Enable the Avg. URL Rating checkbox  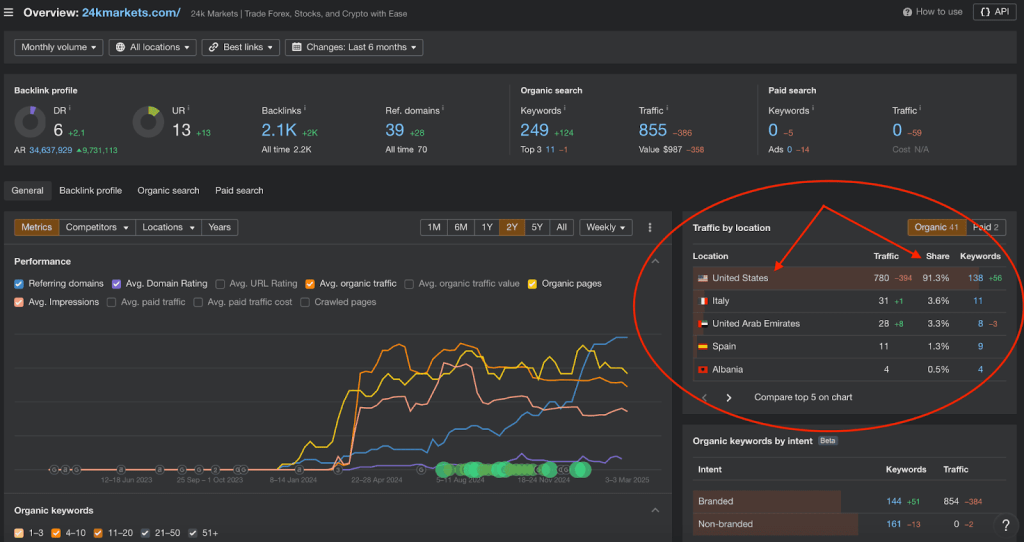[220, 283]
